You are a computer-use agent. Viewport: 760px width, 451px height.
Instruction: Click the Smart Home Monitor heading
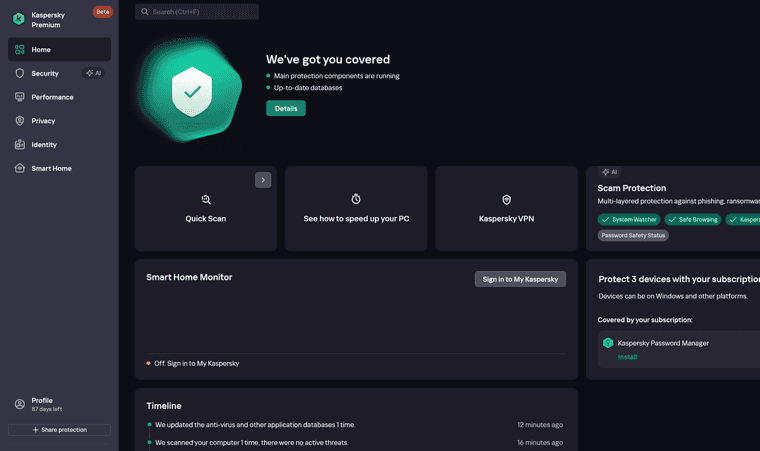coord(189,277)
